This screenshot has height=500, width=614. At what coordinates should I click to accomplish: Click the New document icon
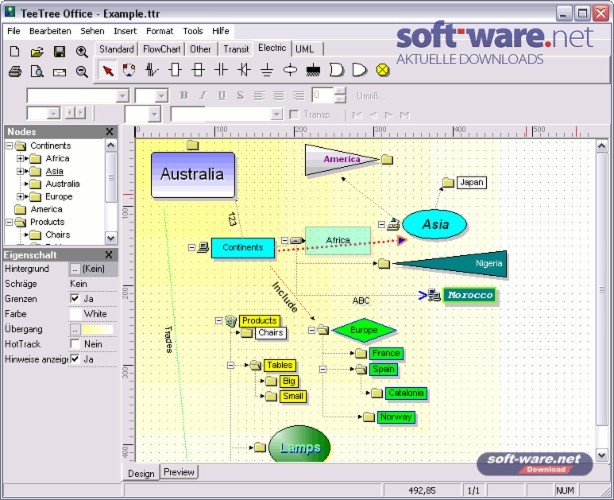[x=14, y=51]
